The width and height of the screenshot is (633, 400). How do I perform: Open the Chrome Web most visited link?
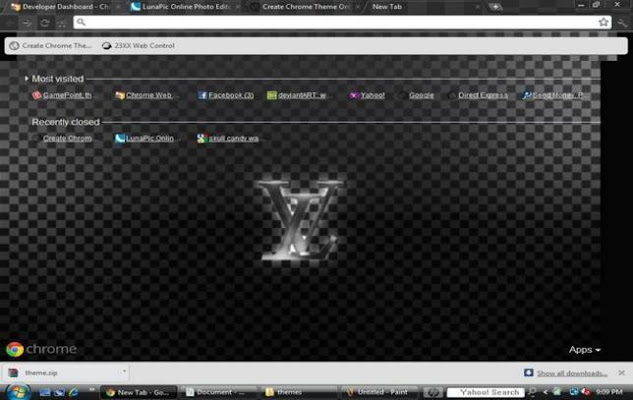[149, 95]
